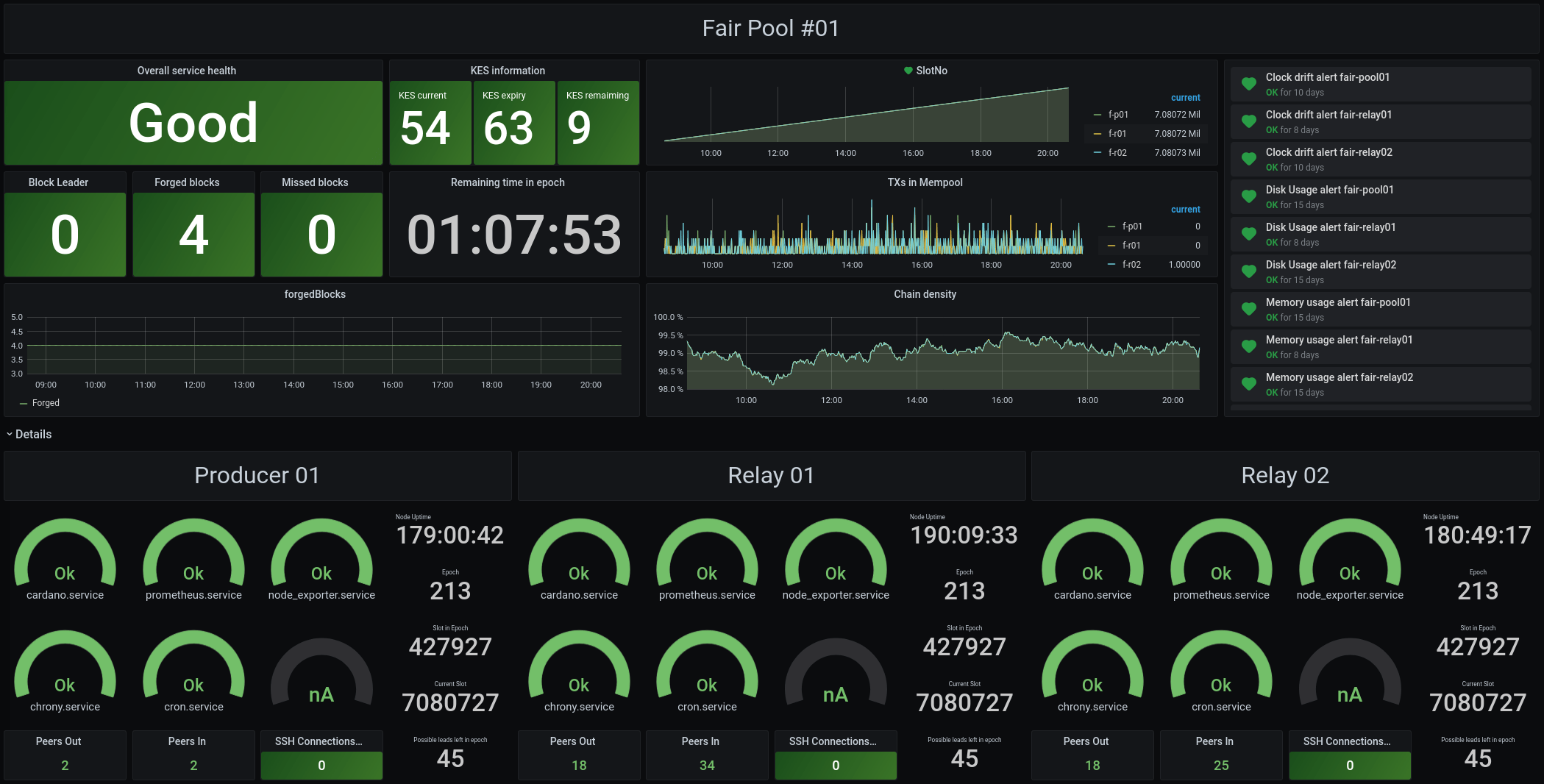The image size is (1544, 784).
Task: Click the KES expiry value 63
Action: click(508, 128)
